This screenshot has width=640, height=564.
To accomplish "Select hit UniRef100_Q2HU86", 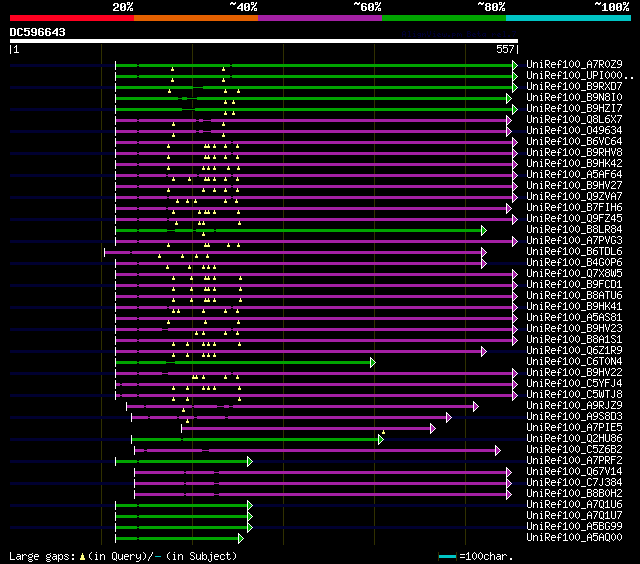I will click(x=574, y=439).
